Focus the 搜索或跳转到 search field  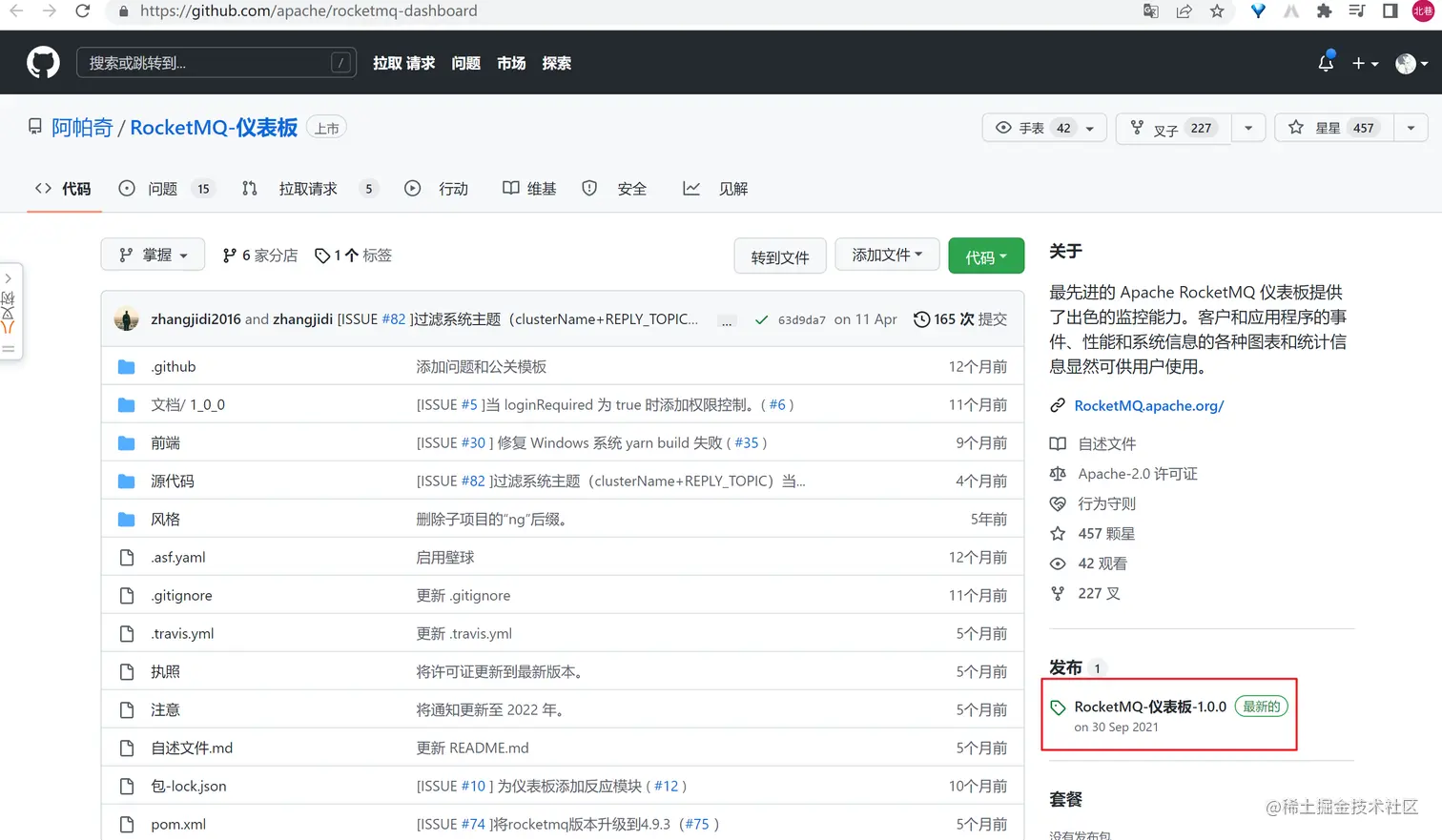click(x=216, y=63)
